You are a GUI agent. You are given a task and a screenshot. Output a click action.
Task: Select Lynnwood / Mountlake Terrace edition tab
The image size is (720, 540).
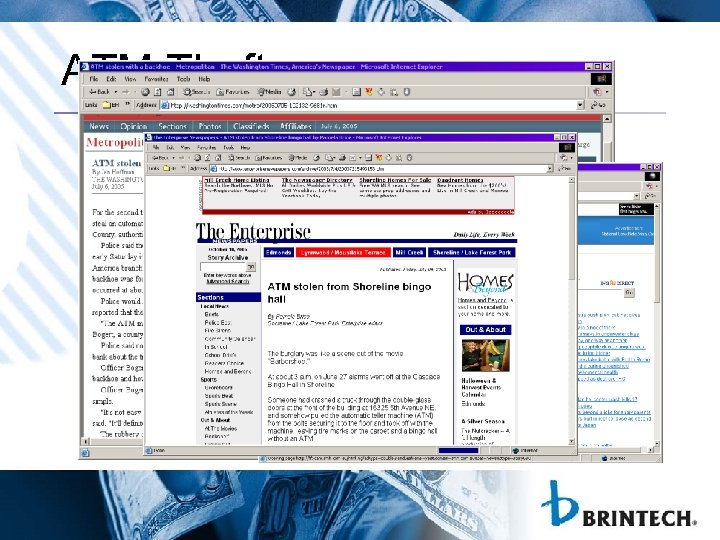click(343, 253)
